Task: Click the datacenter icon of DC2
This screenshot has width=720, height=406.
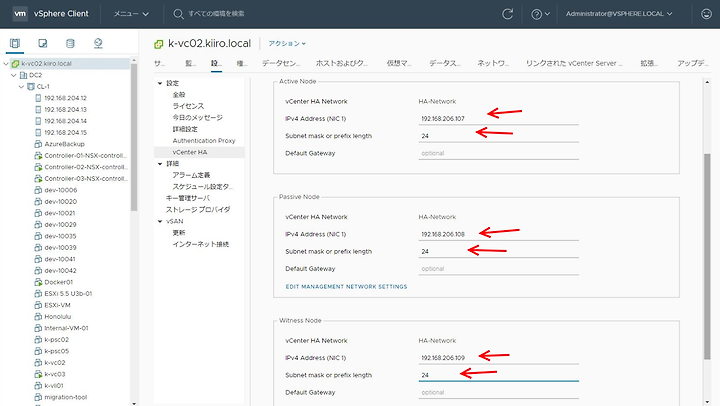Action: 23,75
